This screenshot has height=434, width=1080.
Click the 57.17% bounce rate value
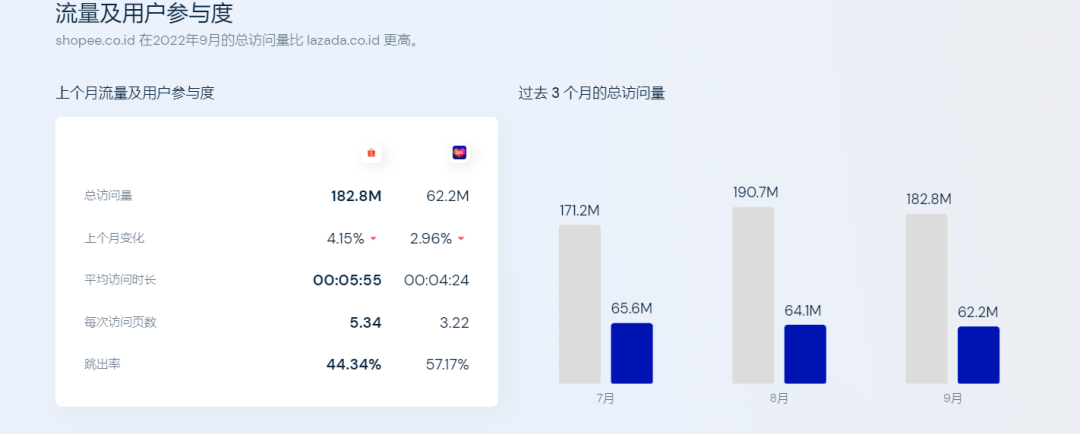pyautogui.click(x=448, y=364)
